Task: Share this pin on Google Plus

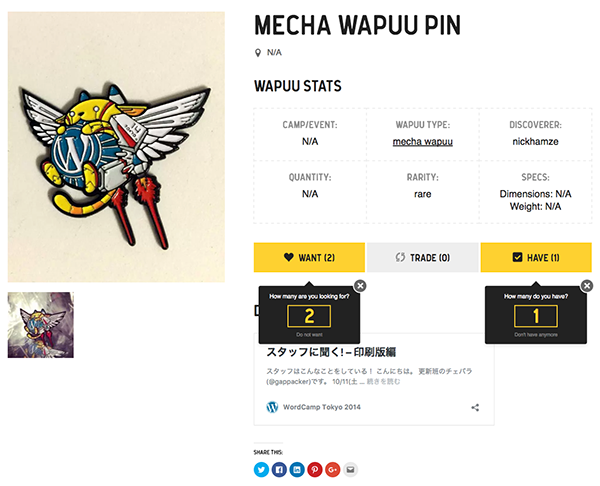Action: 333,470
